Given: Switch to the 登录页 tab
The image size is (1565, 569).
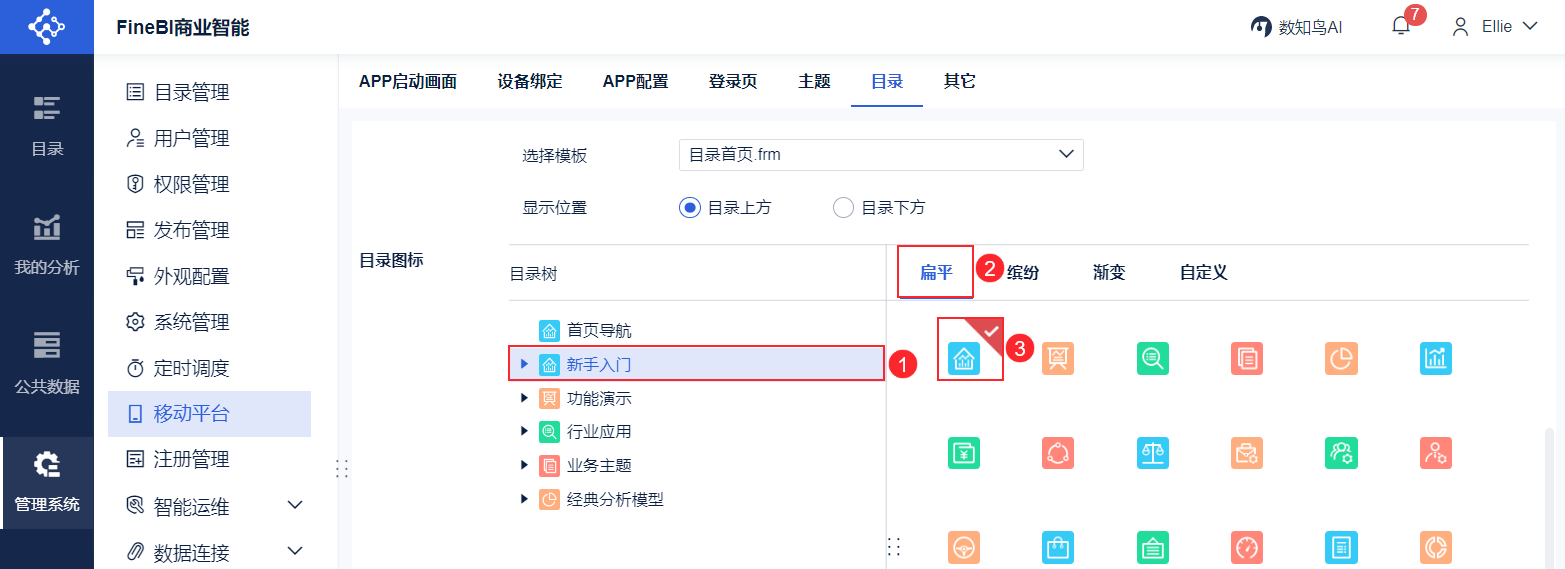Looking at the screenshot, I should [x=733, y=82].
